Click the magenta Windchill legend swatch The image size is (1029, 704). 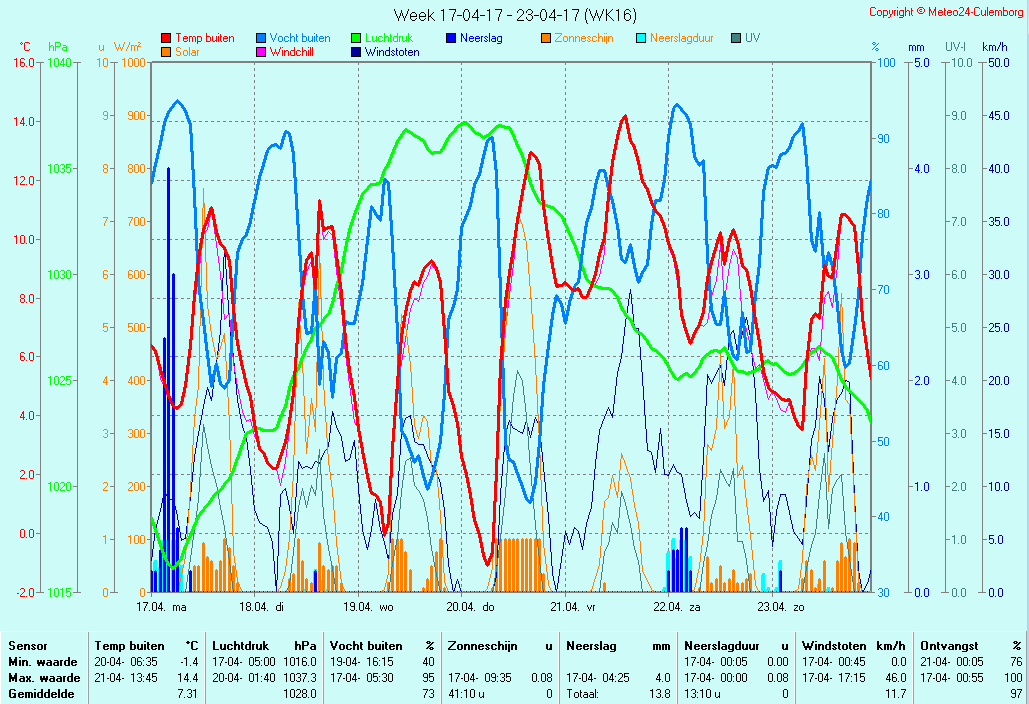(261, 52)
